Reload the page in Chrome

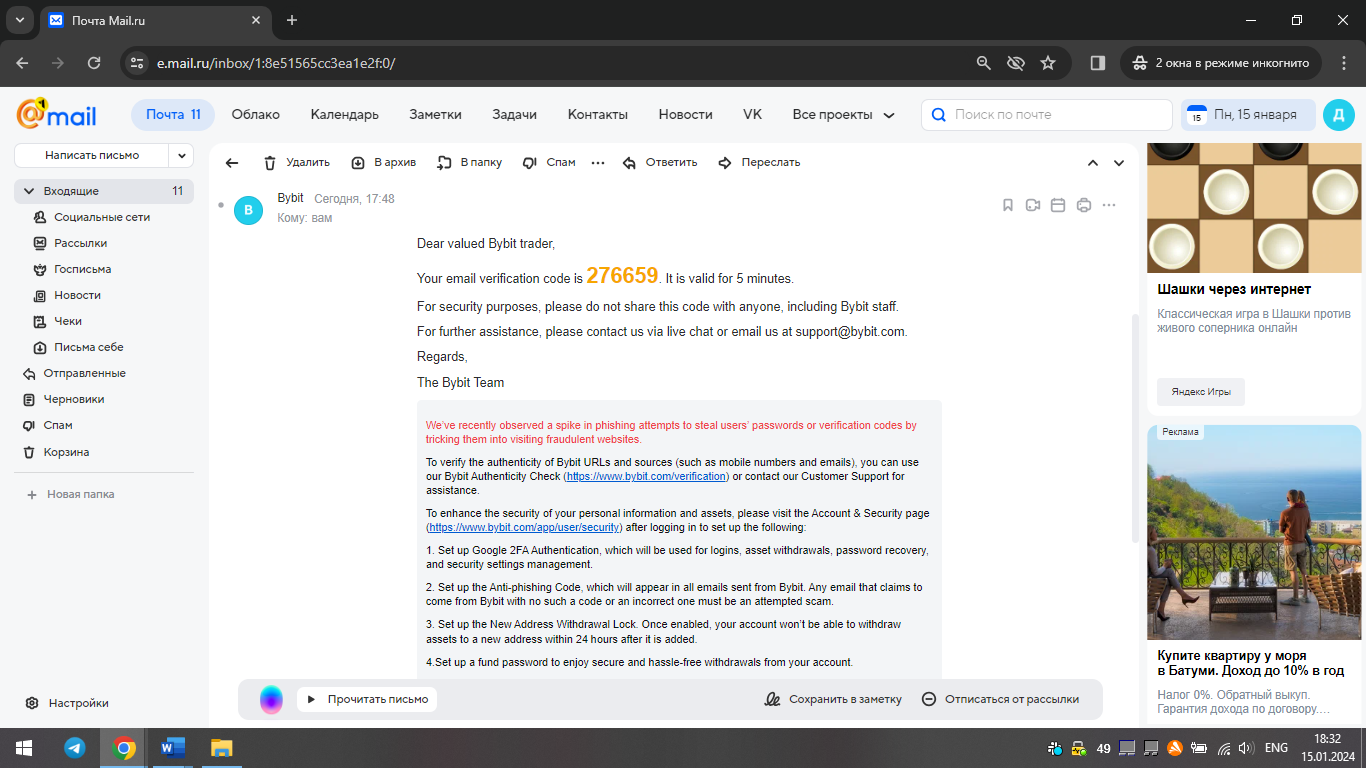tap(94, 62)
